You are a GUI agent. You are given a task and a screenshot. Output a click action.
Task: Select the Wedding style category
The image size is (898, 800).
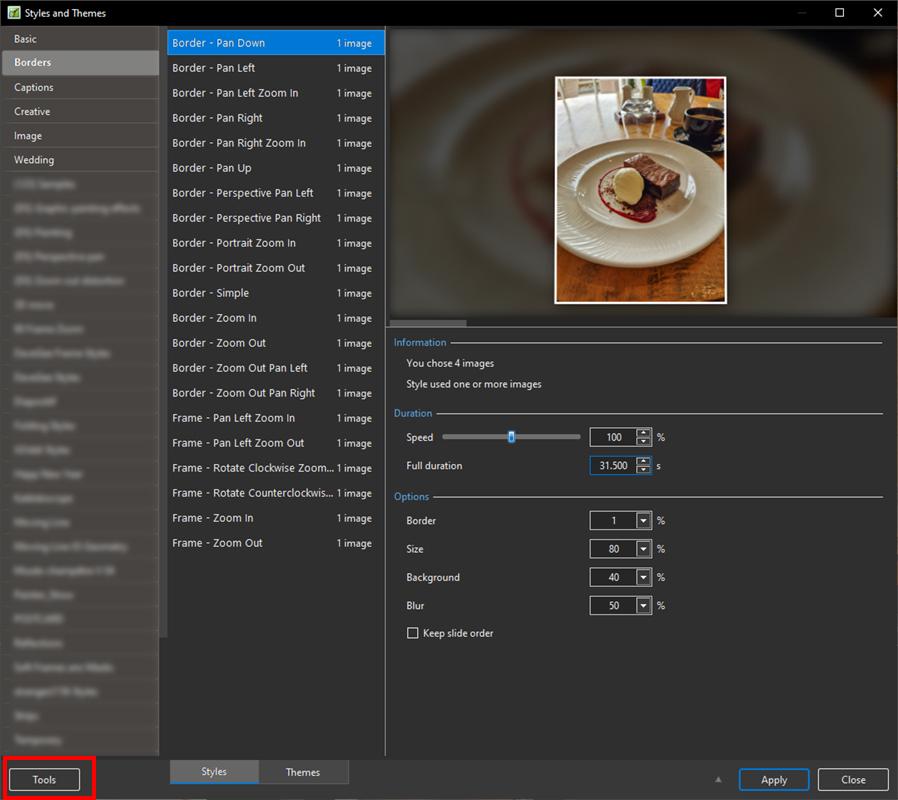(34, 160)
